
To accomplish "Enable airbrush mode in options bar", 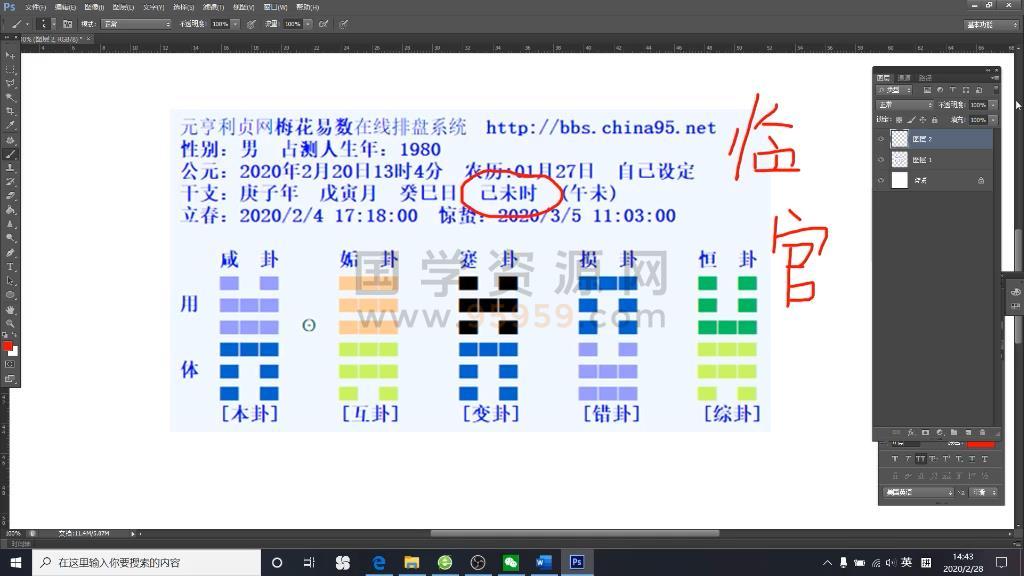I will pos(323,24).
